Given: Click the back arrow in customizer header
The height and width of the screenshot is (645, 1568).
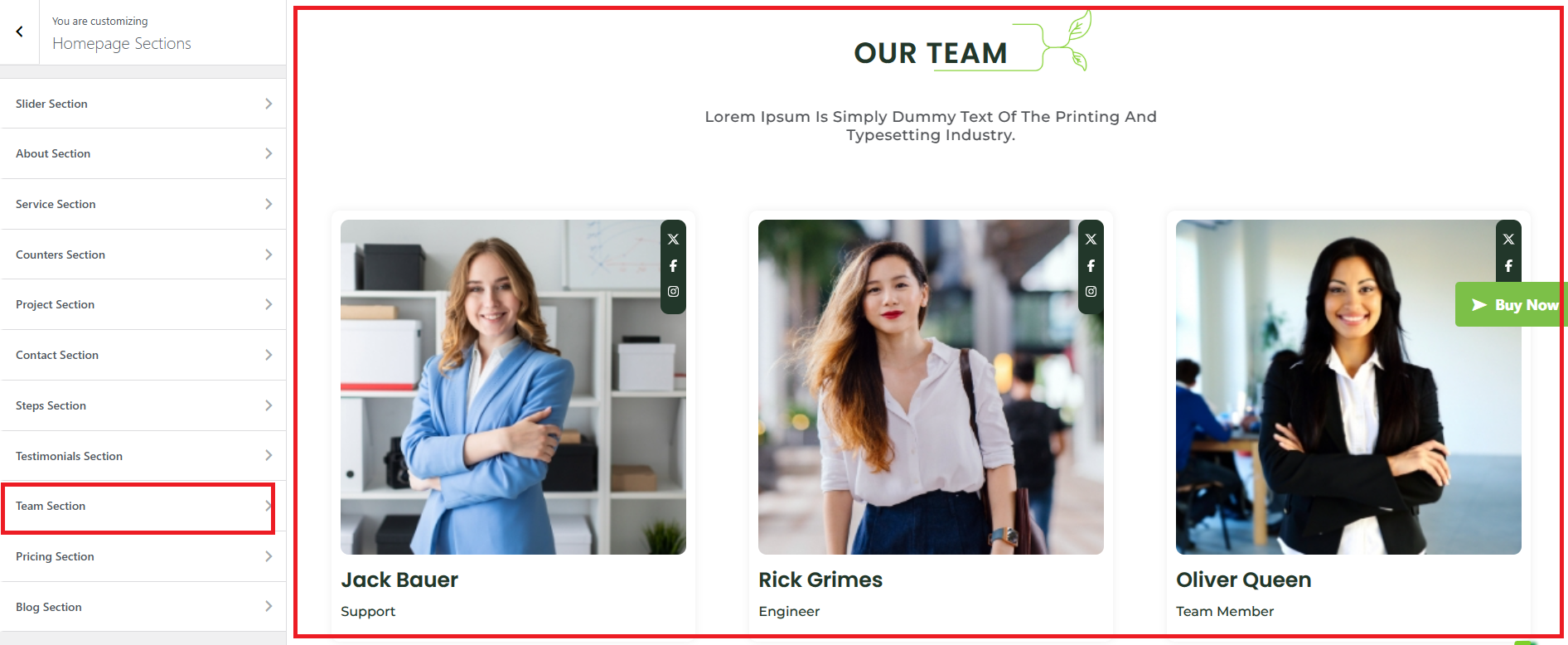Looking at the screenshot, I should coord(19,32).
